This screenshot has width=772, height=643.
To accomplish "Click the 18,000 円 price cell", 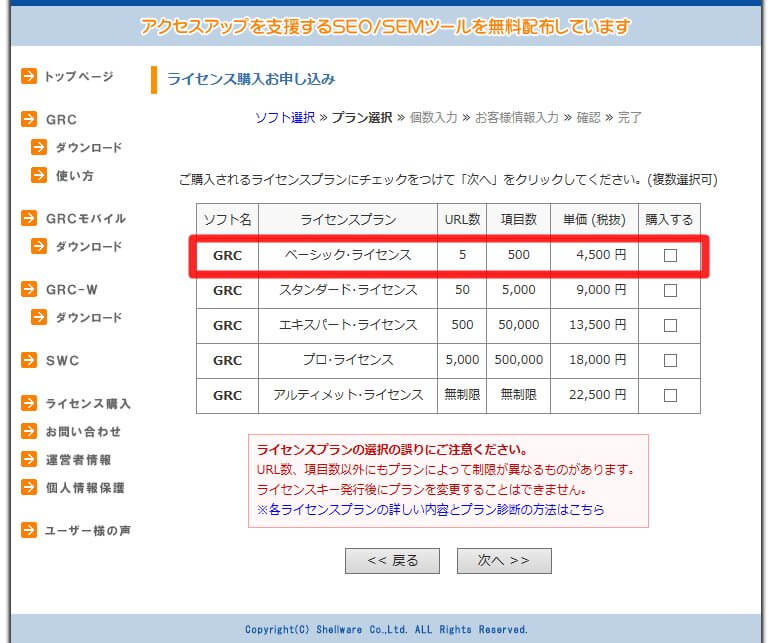I will coord(594,360).
